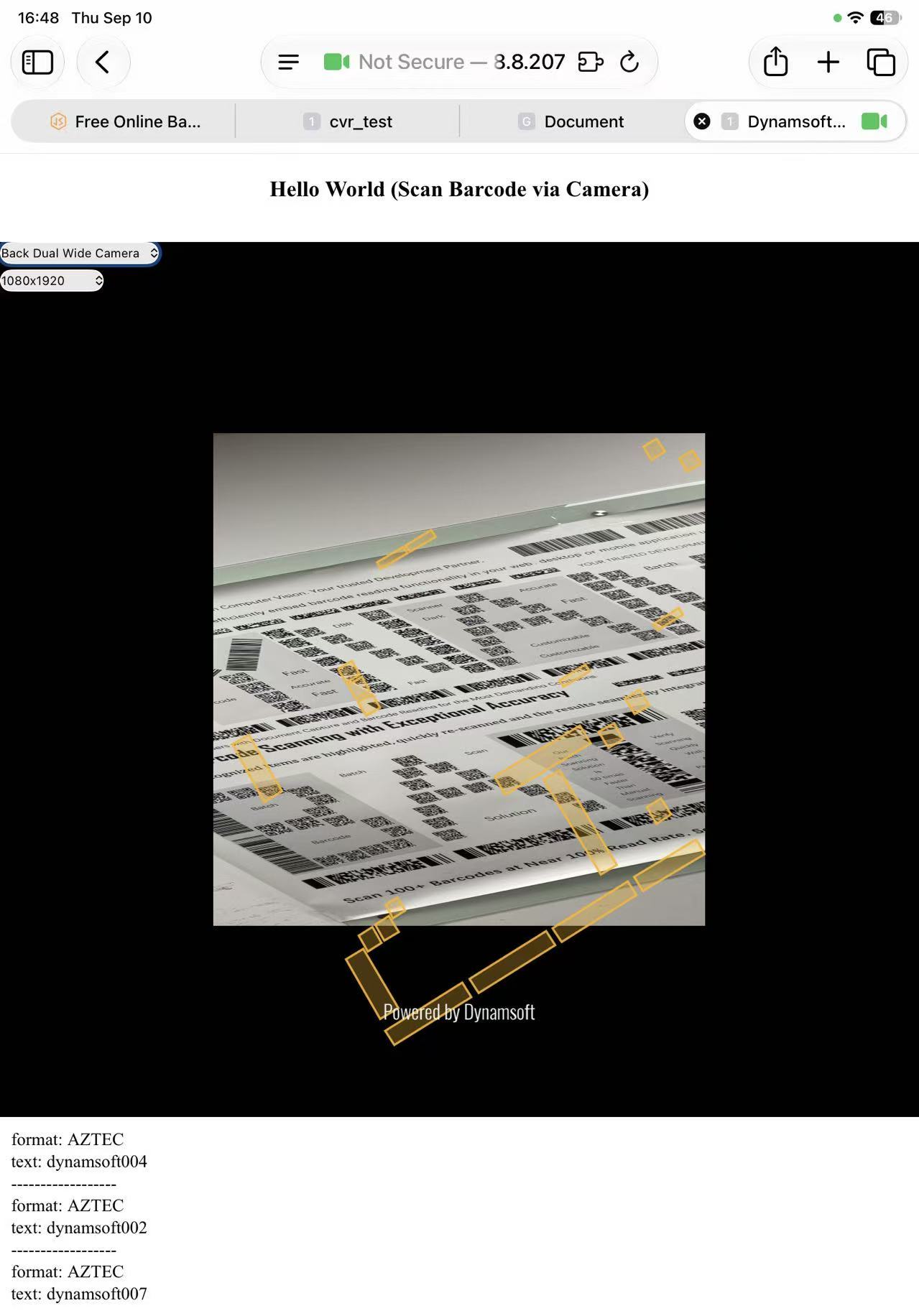
Task: Tap the Document tab favicon
Action: [x=527, y=121]
